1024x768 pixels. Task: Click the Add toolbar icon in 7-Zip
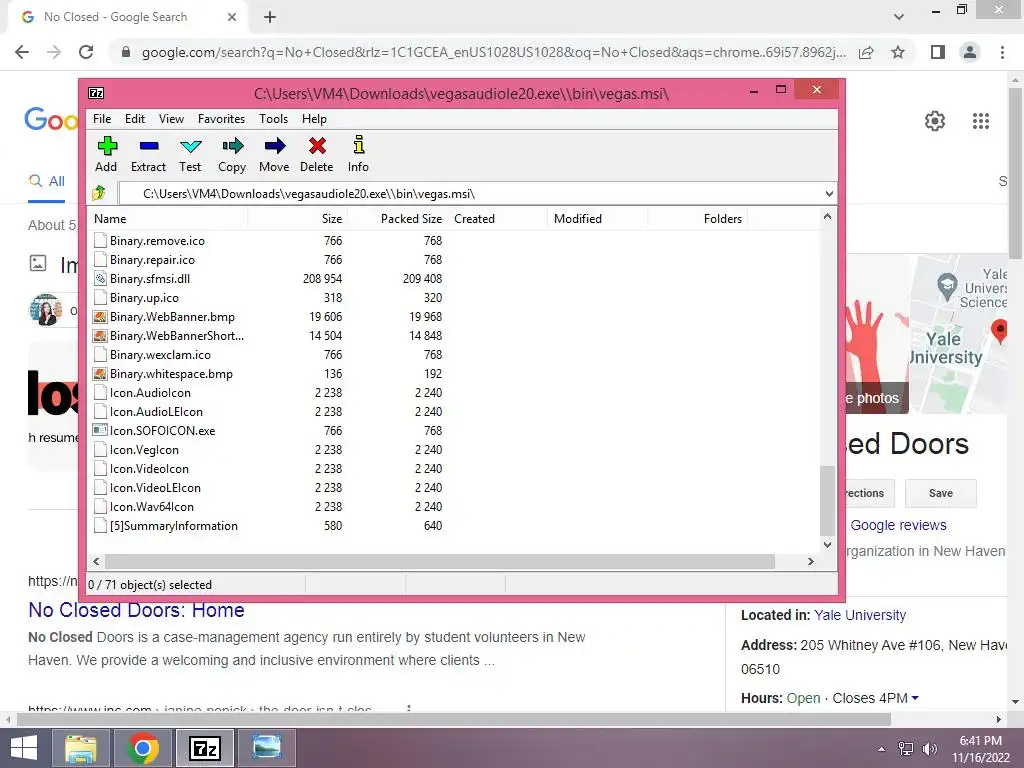(106, 146)
